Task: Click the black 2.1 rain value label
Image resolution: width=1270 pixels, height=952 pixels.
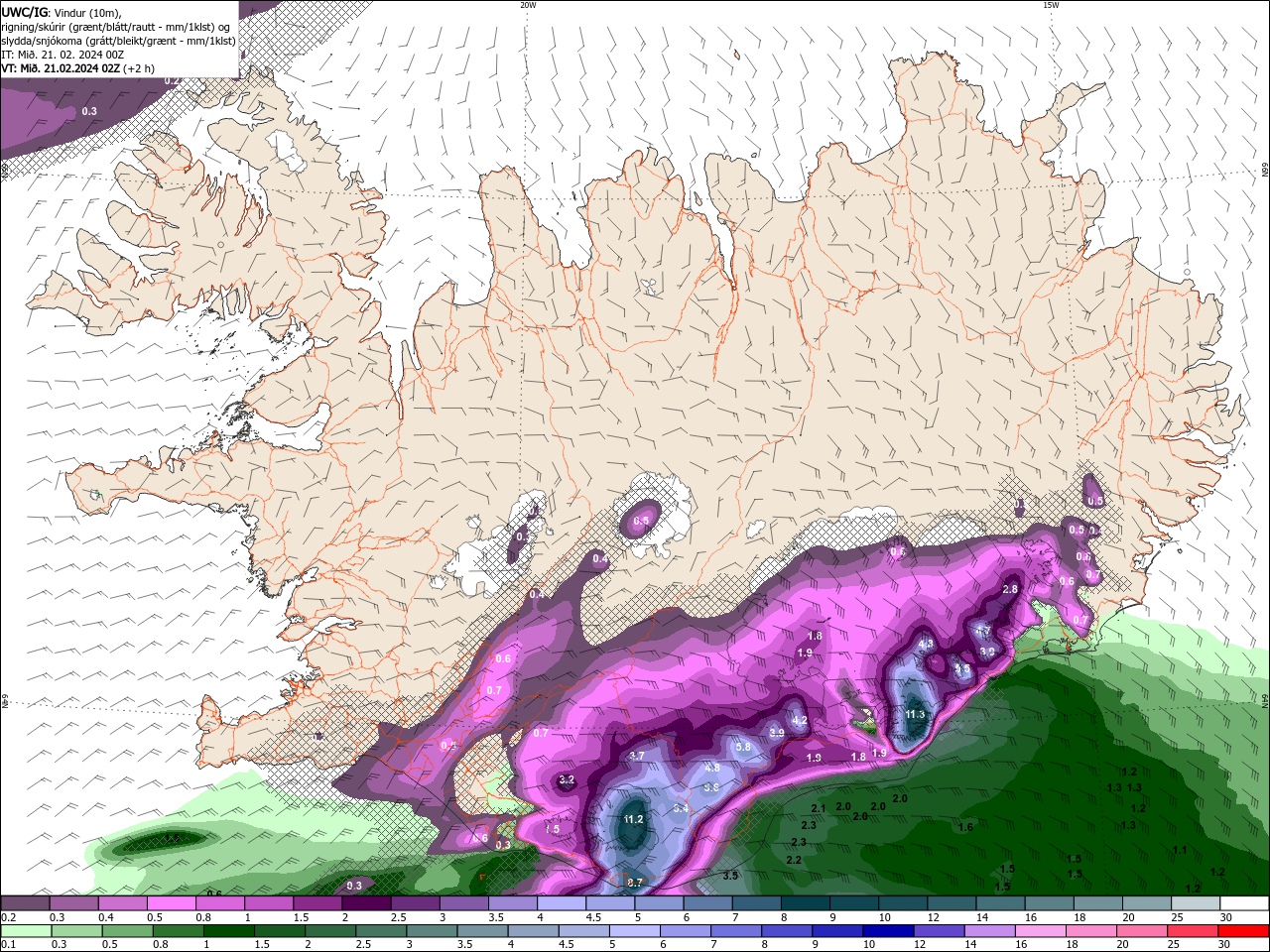Action: tap(819, 809)
